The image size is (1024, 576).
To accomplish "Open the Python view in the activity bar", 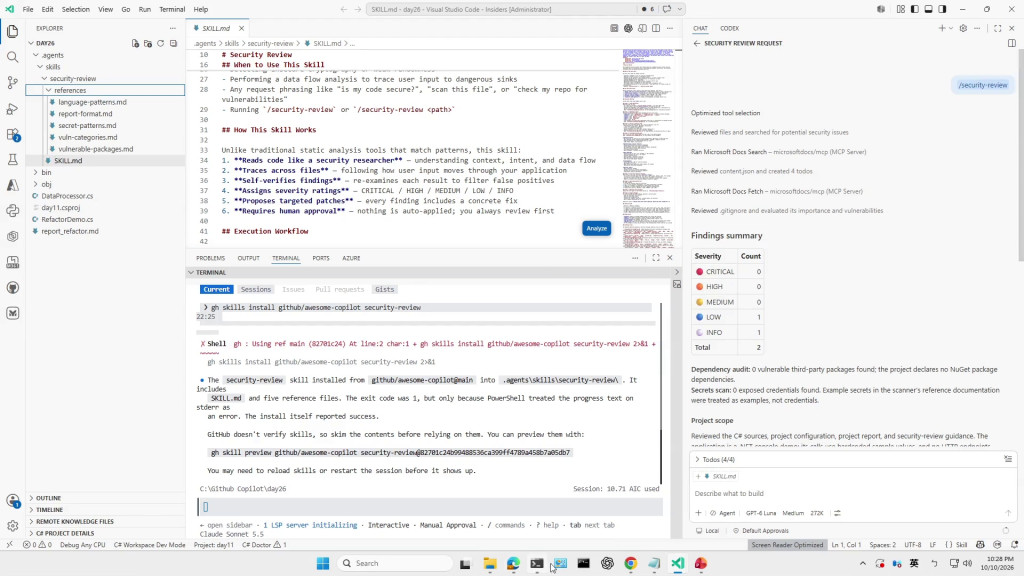I will click(12, 211).
